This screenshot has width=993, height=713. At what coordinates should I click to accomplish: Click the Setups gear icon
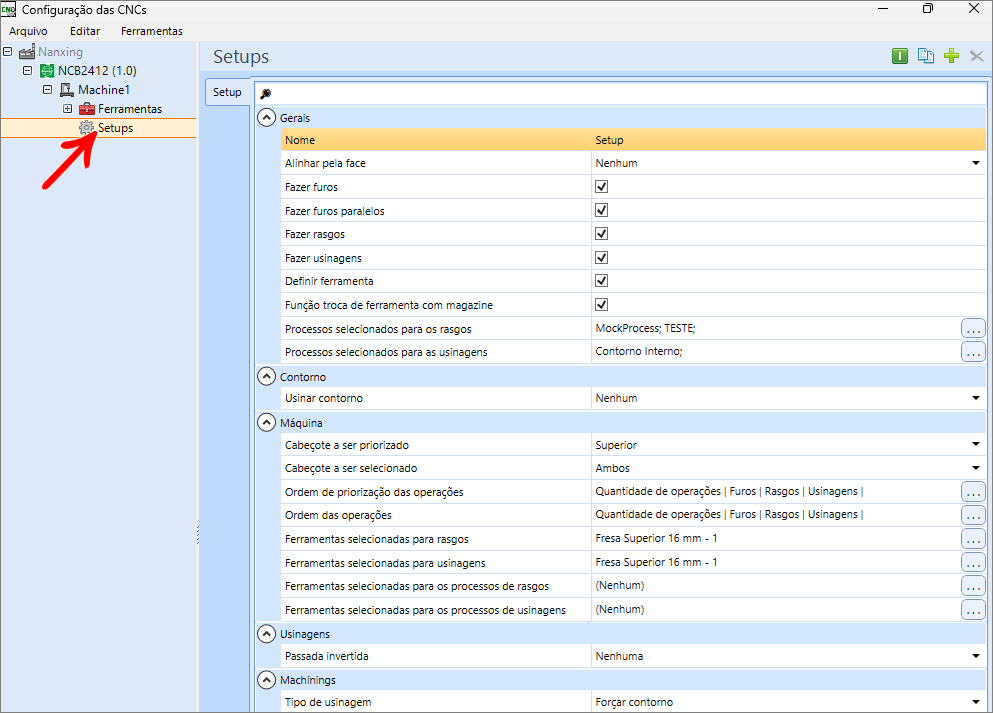click(86, 128)
